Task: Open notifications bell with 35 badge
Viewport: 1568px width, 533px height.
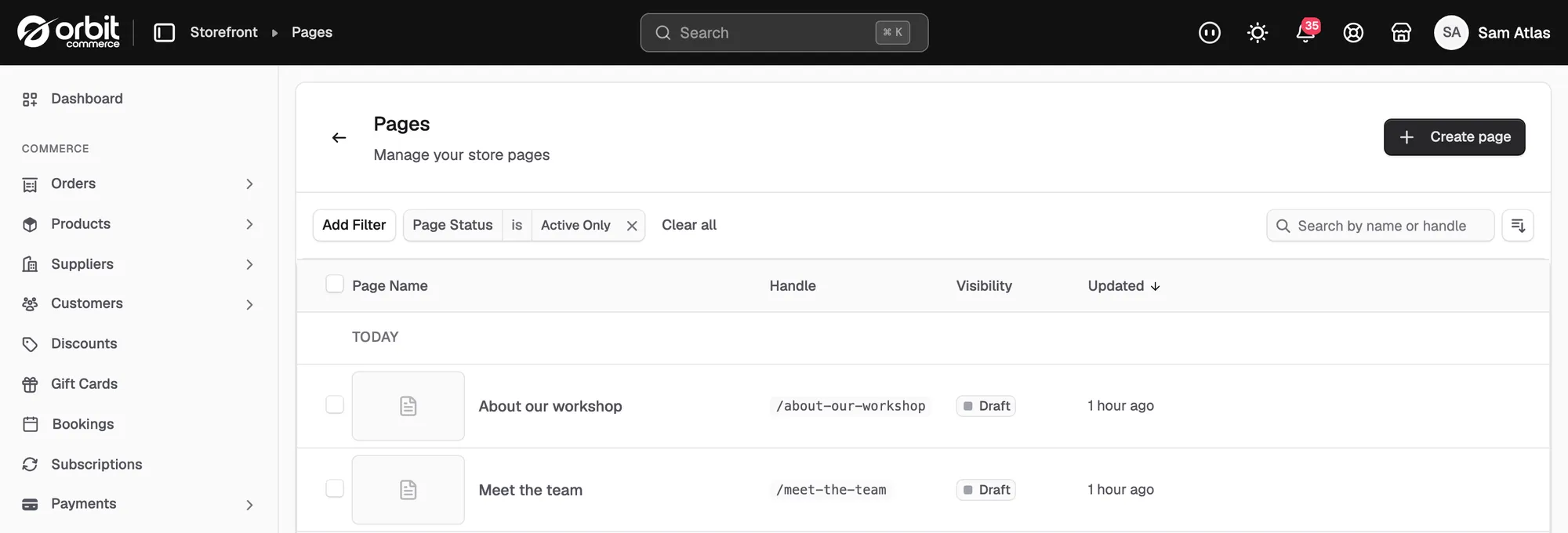Action: click(1305, 32)
